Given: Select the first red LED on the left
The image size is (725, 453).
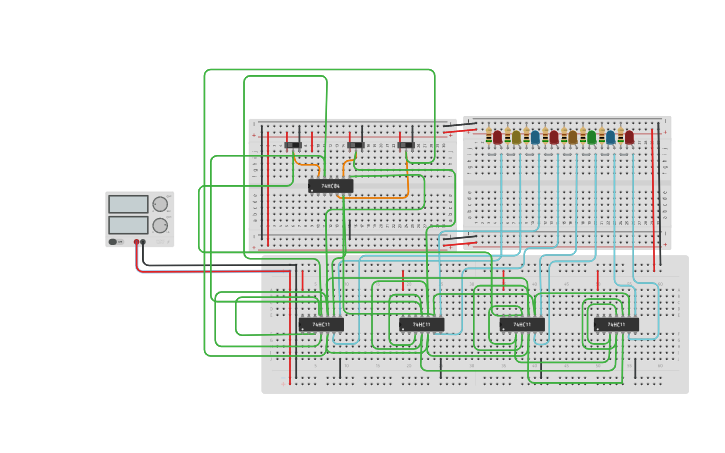Looking at the screenshot, I should [x=498, y=137].
